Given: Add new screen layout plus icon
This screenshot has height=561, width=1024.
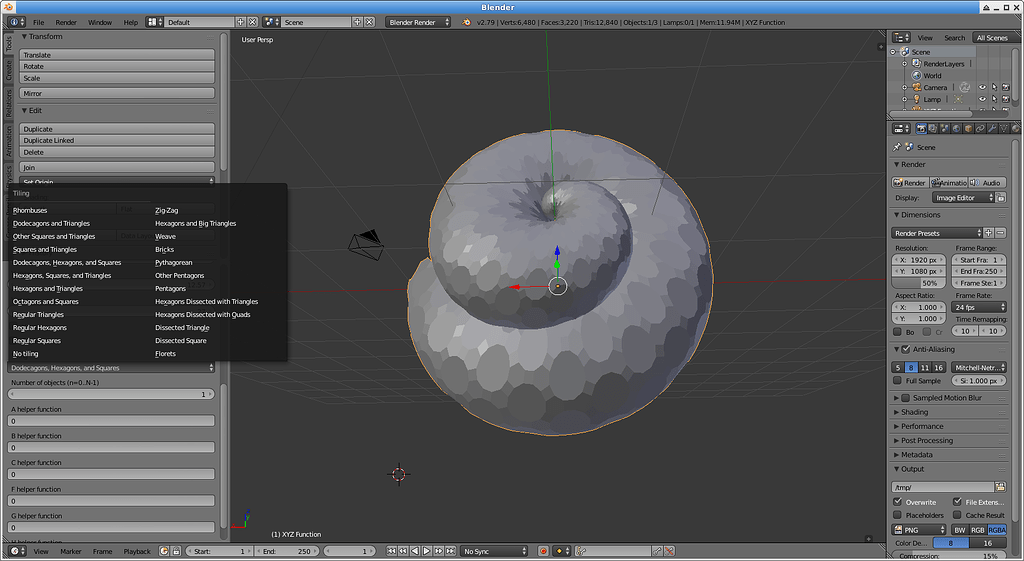Looking at the screenshot, I should click(240, 22).
